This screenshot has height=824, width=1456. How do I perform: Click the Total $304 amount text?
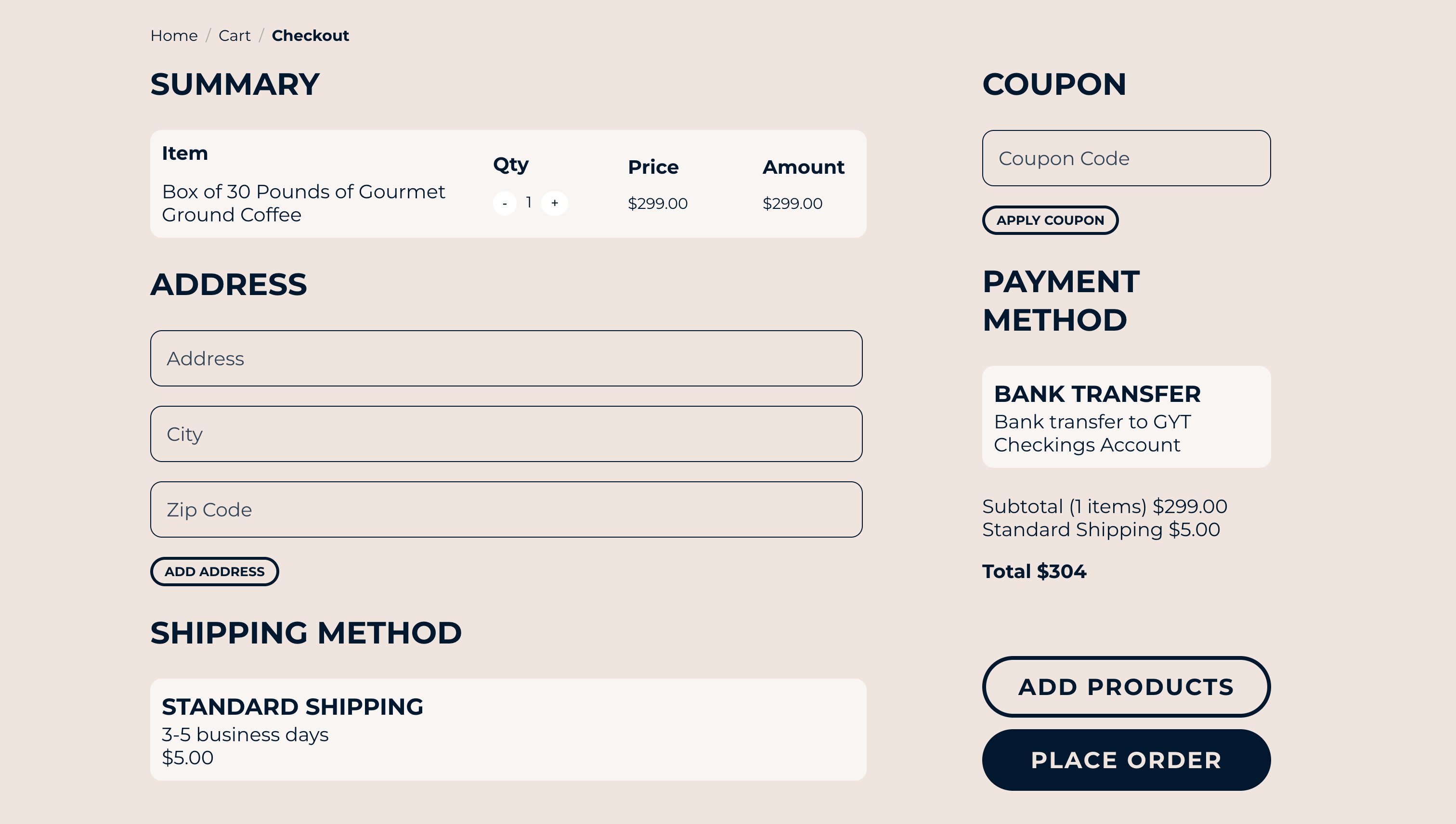click(1034, 572)
